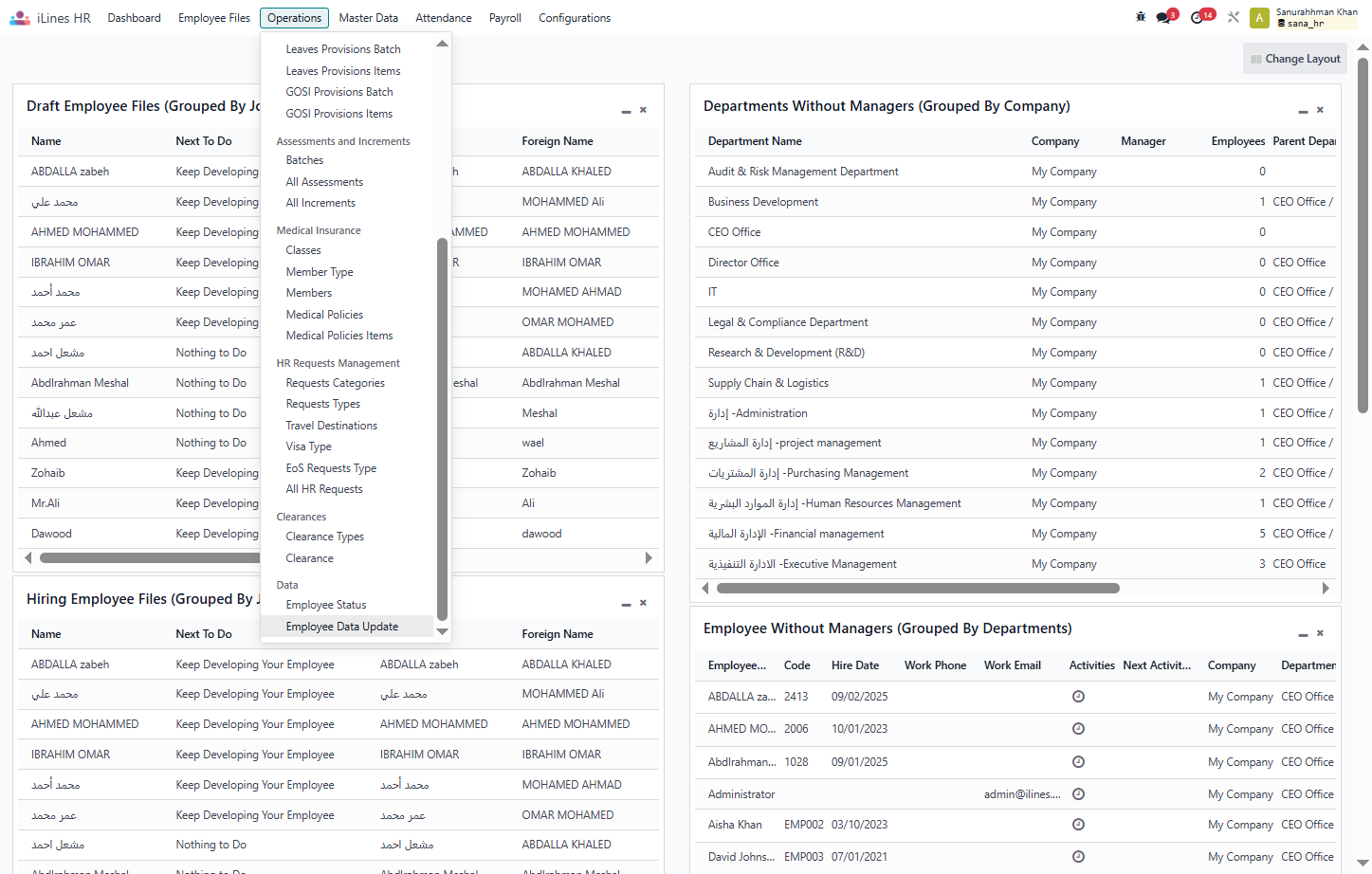Viewport: 1372px width, 874px height.
Task: Minimize Departments Without Managers panel
Action: coord(1303,111)
